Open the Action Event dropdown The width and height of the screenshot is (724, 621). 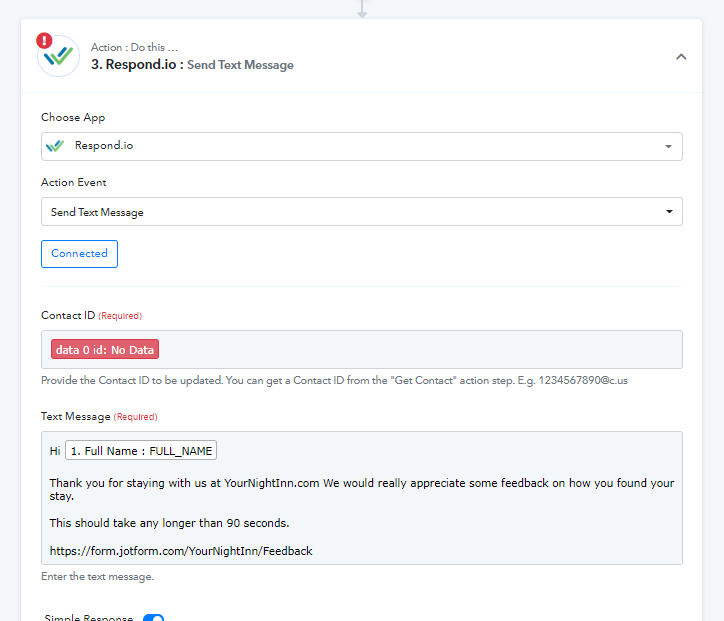(x=360, y=212)
